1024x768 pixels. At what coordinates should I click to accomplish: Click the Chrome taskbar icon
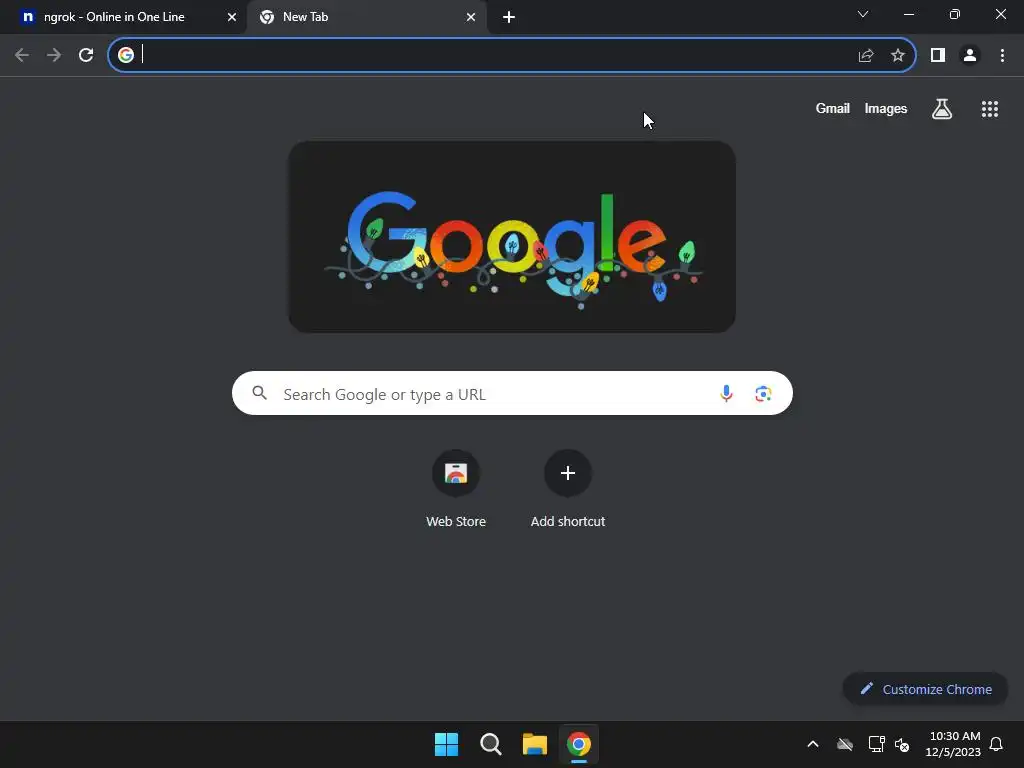[579, 744]
